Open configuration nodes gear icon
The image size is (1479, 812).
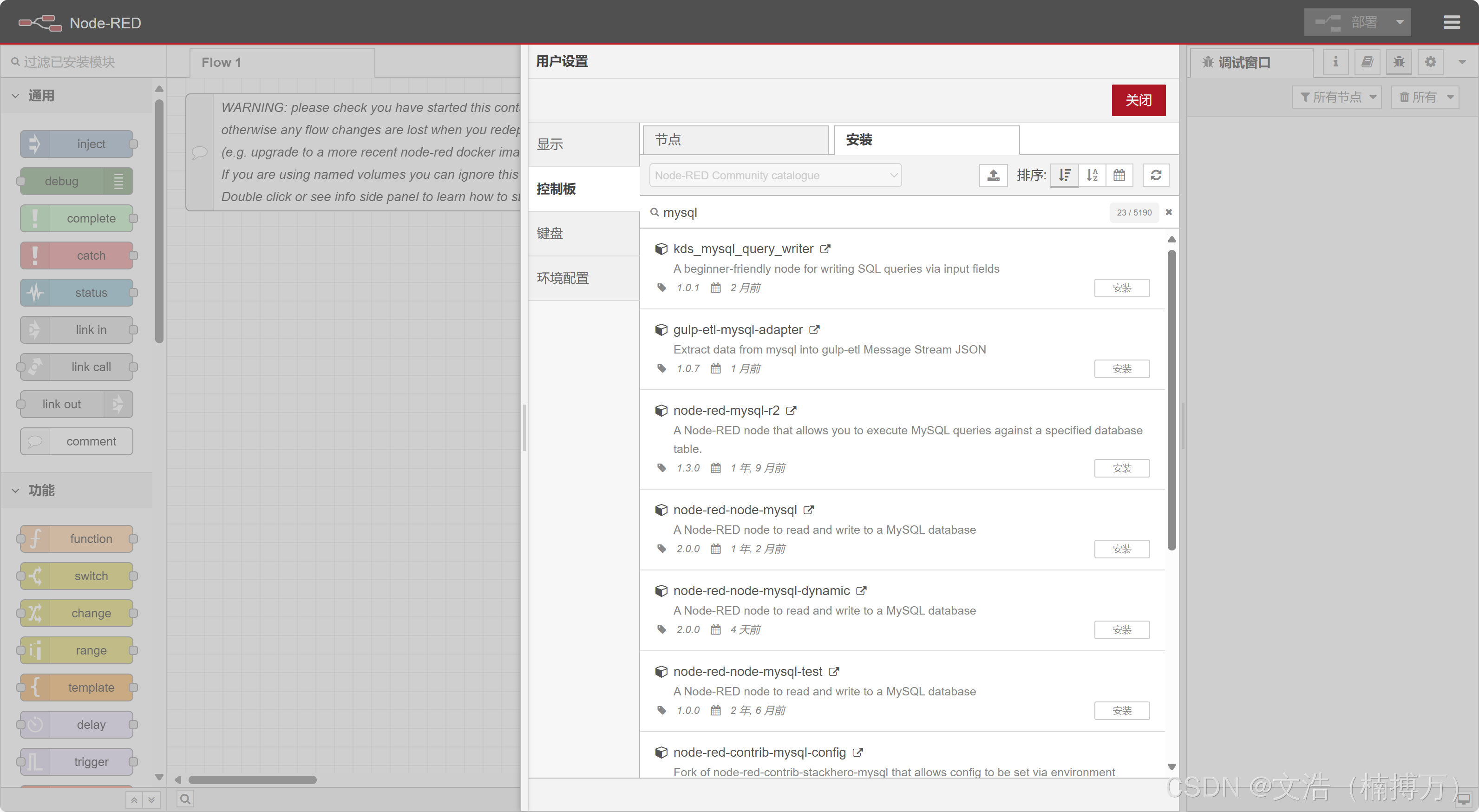point(1430,62)
